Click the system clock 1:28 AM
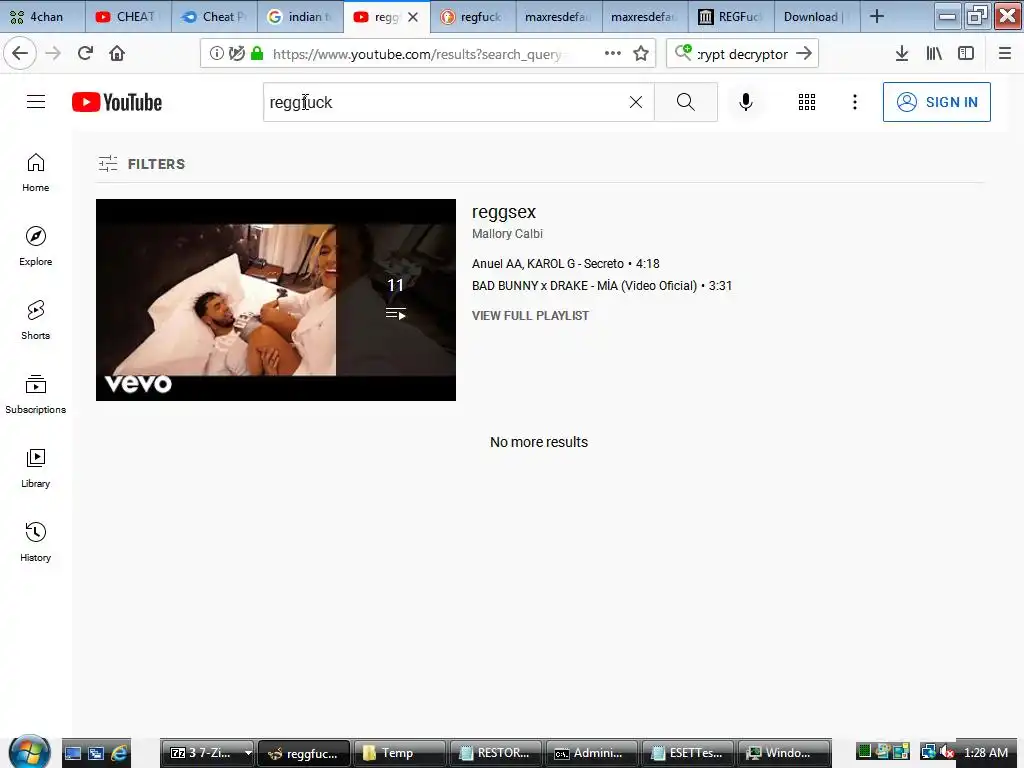This screenshot has width=1024, height=768. coord(985,752)
